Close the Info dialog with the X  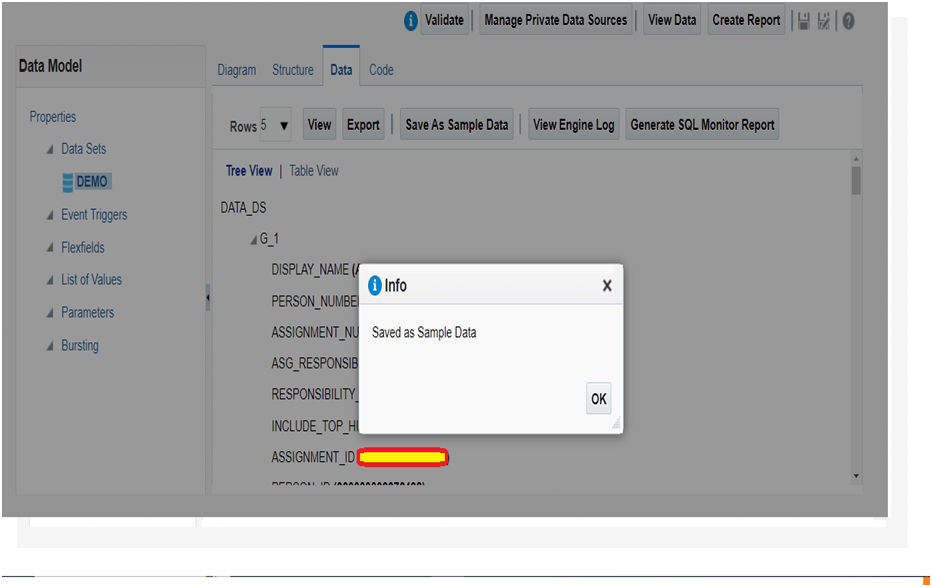[x=607, y=285]
